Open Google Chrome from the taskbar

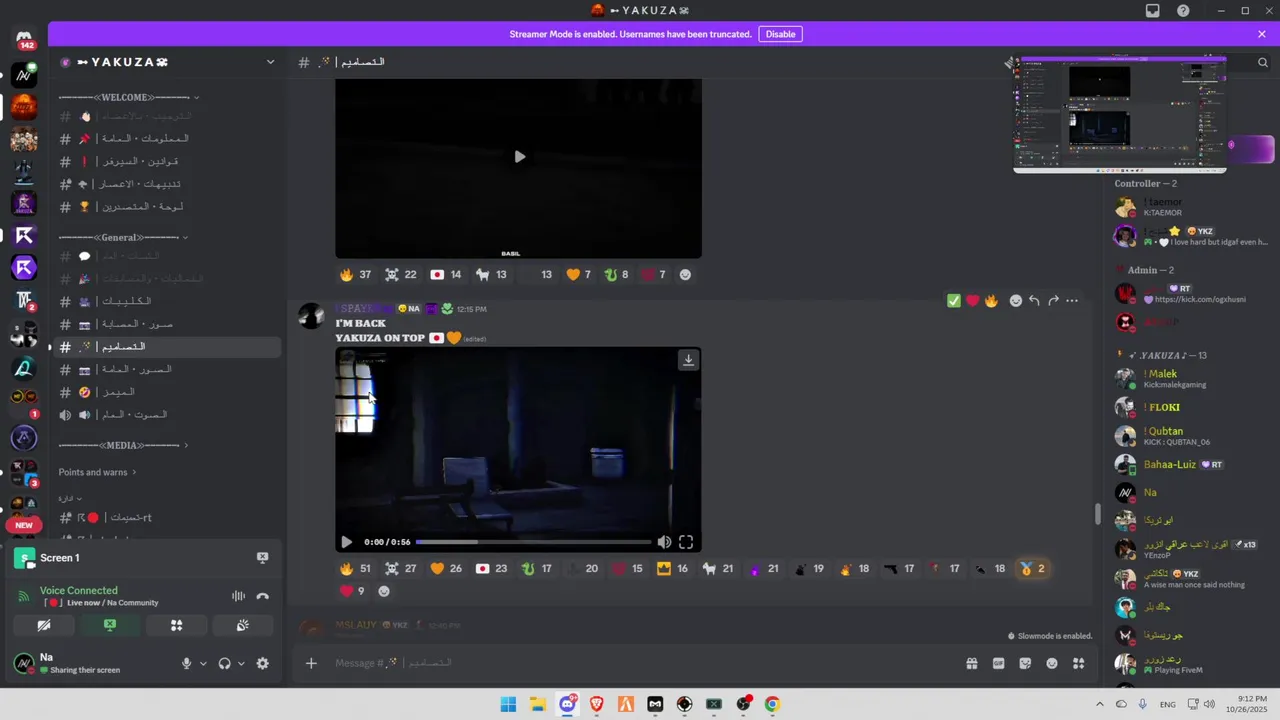pos(772,704)
